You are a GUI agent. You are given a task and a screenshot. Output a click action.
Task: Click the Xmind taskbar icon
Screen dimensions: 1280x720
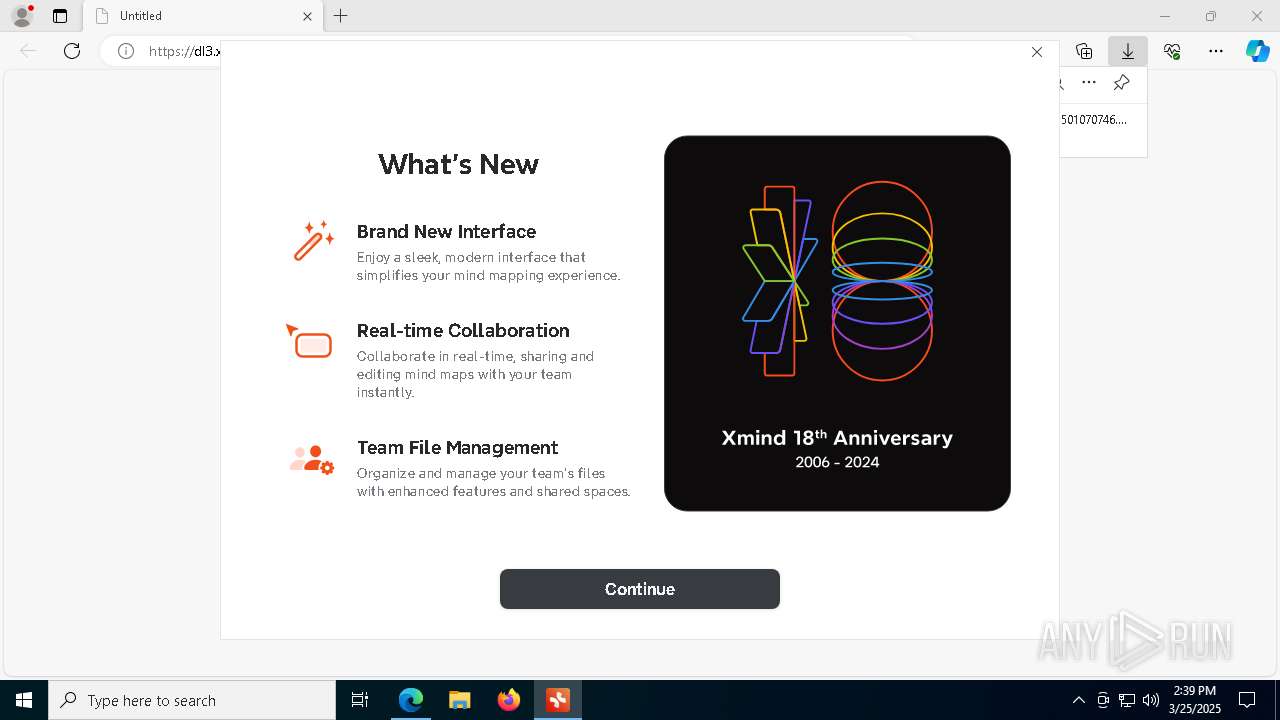coord(557,700)
